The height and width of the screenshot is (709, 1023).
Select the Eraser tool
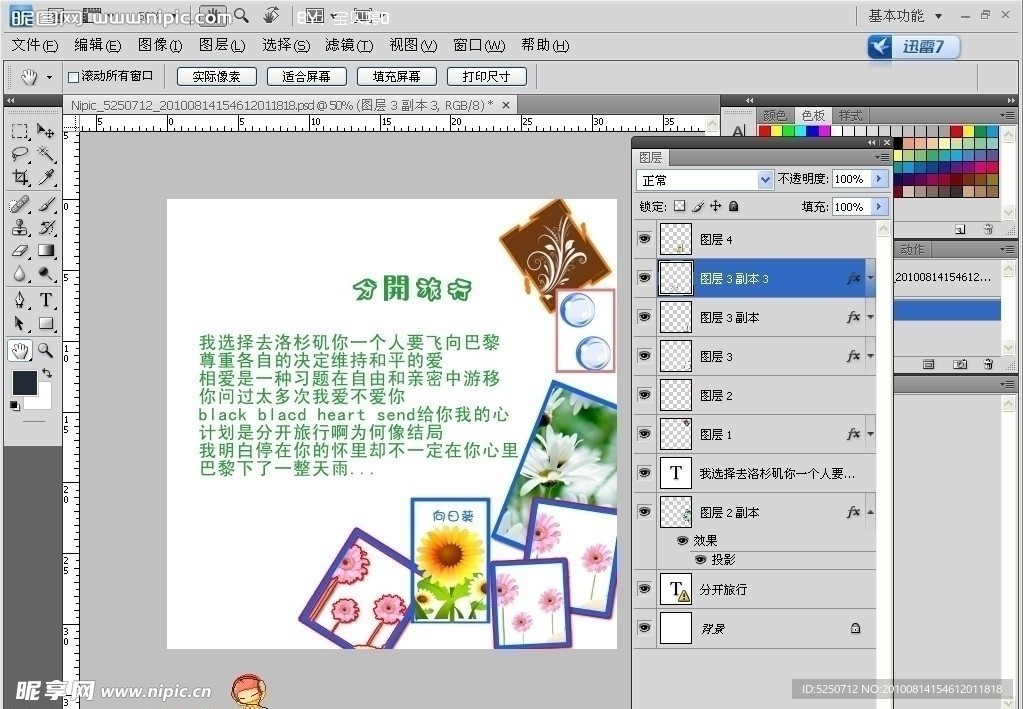click(x=20, y=251)
